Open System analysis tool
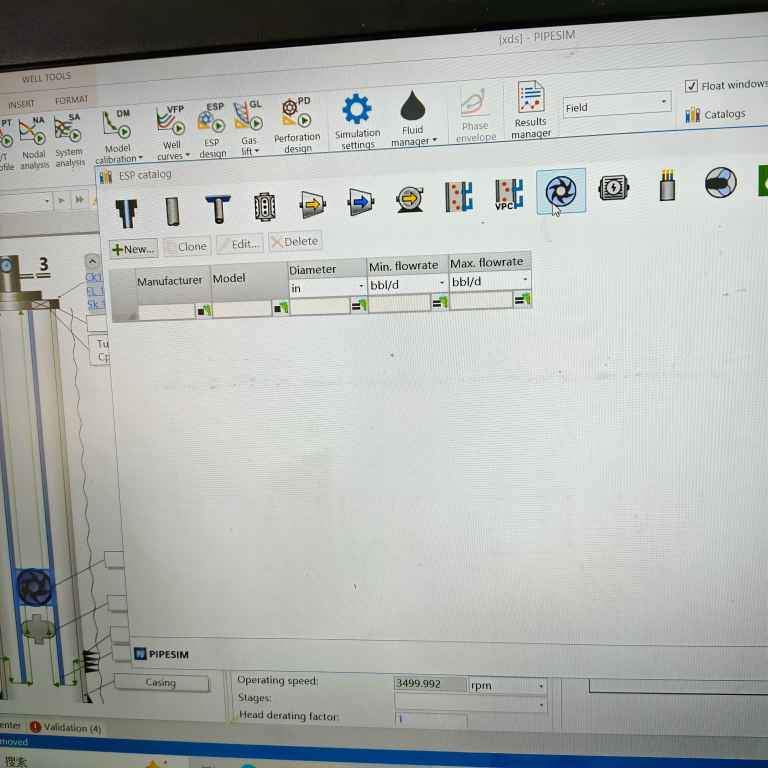 click(x=69, y=141)
